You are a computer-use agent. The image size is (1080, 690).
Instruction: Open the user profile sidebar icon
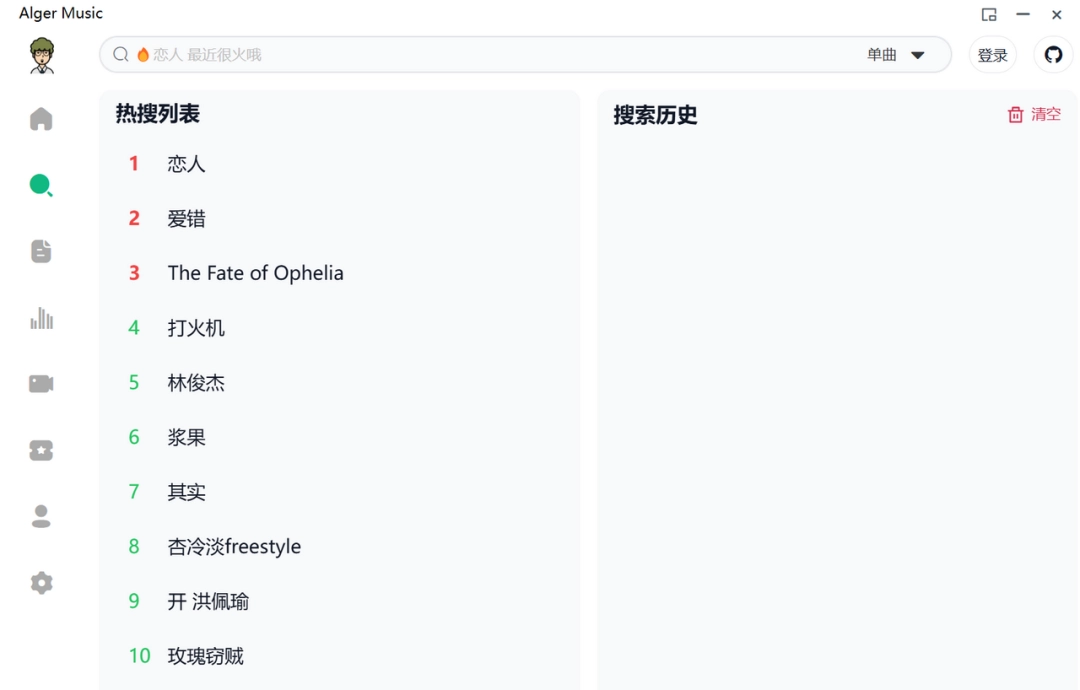41,516
